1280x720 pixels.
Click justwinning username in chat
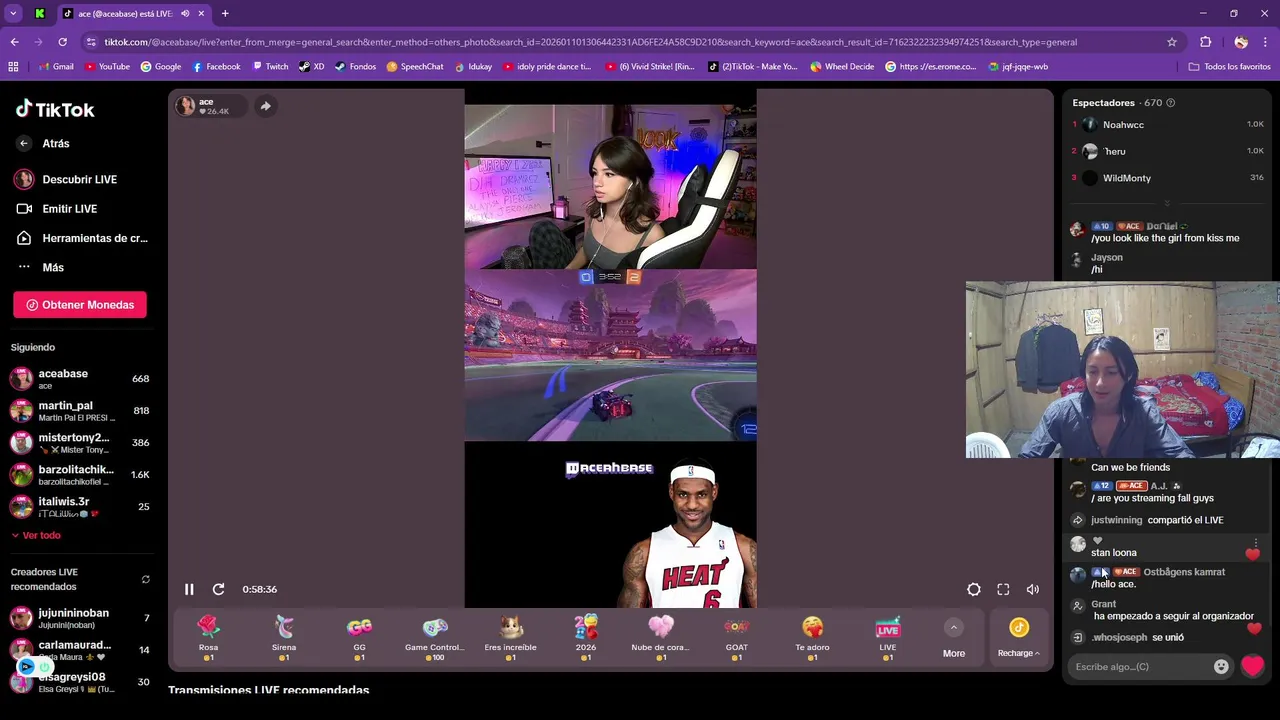(1116, 520)
